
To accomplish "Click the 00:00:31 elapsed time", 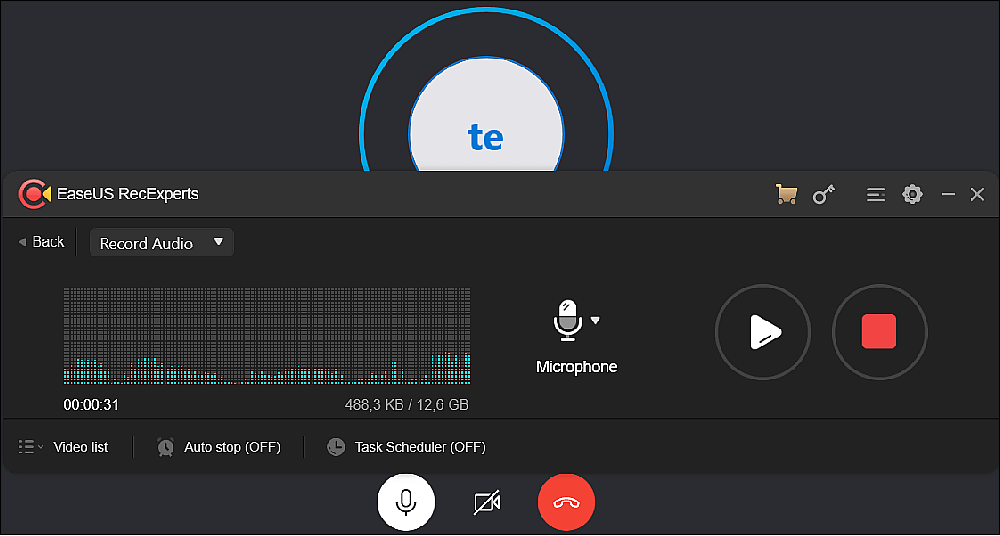I will tap(91, 405).
